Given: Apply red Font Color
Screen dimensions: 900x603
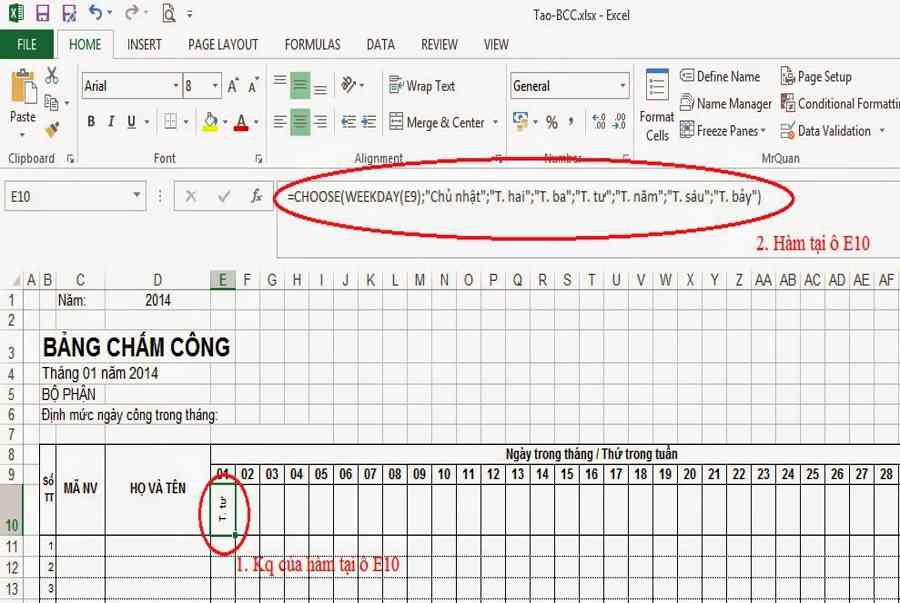Looking at the screenshot, I should (x=241, y=122).
